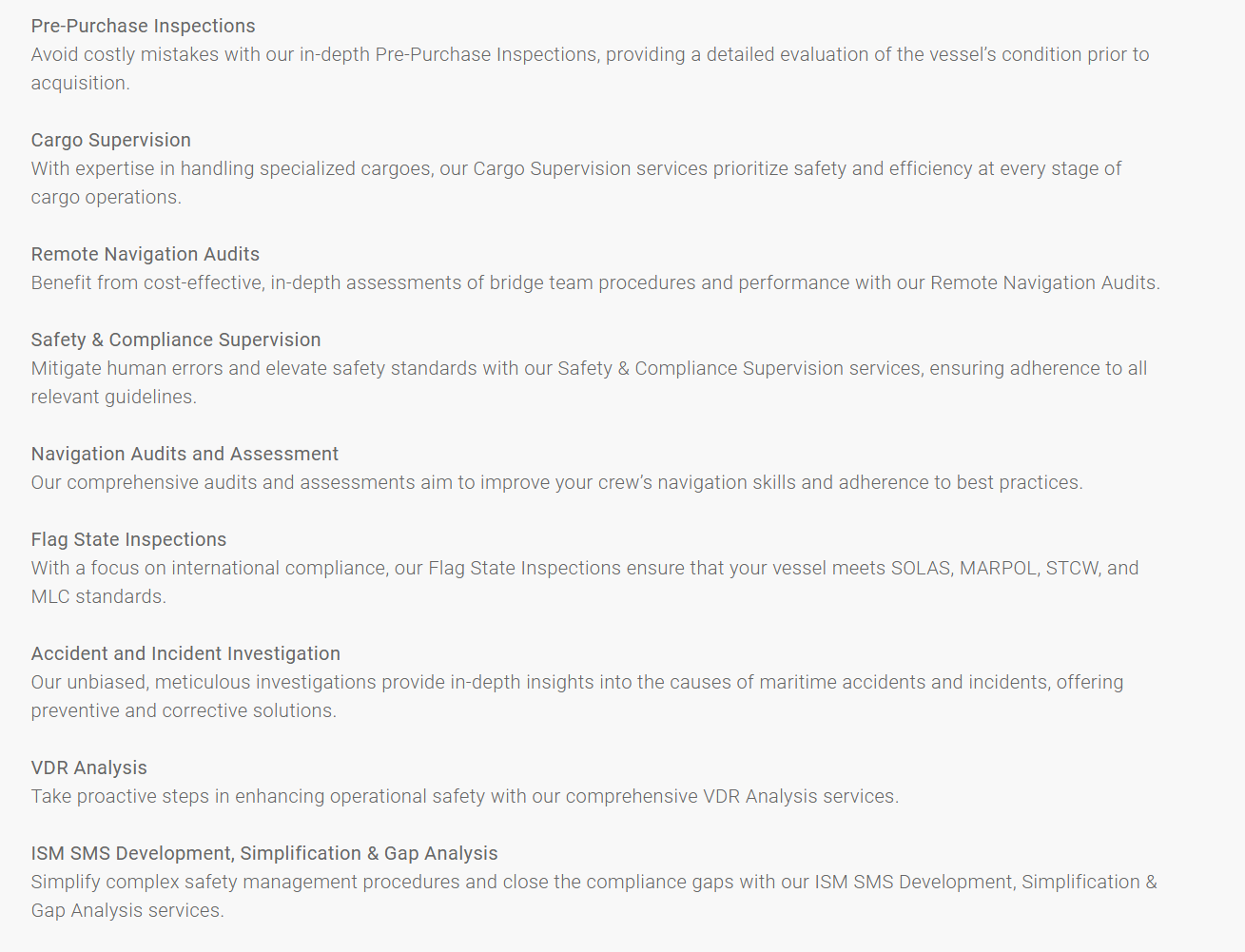Image resolution: width=1245 pixels, height=952 pixels.
Task: Open the Flag State Inspections heading
Action: pos(128,539)
